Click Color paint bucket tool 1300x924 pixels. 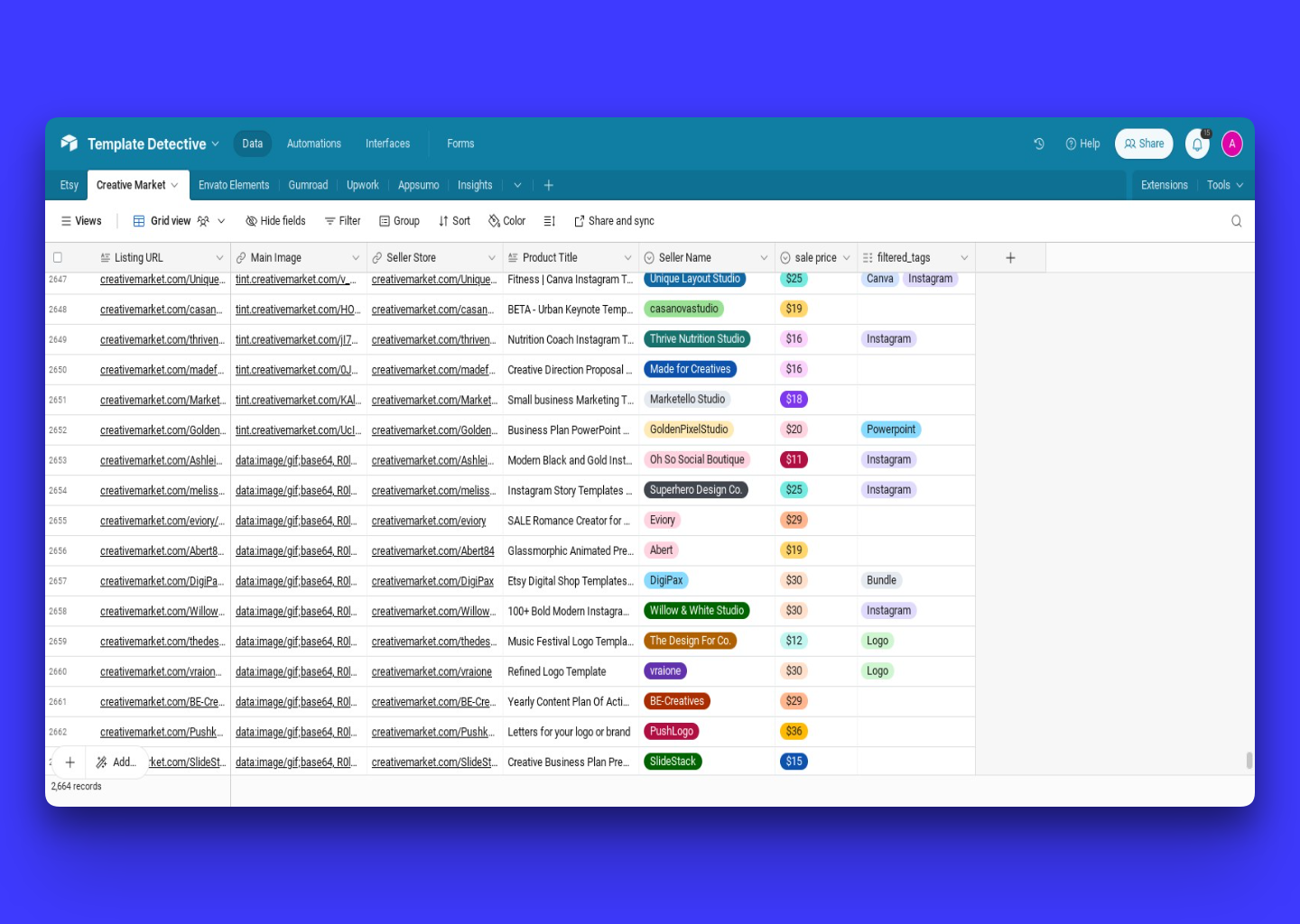click(506, 221)
